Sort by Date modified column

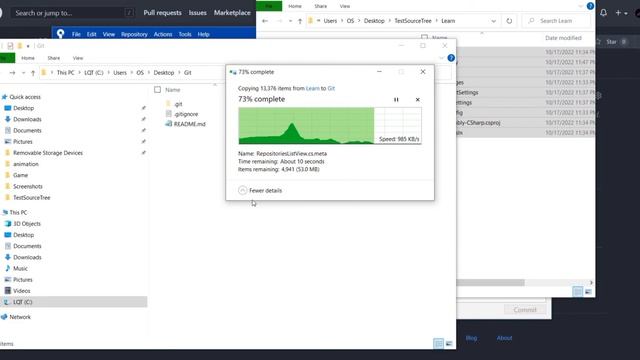pos(563,38)
